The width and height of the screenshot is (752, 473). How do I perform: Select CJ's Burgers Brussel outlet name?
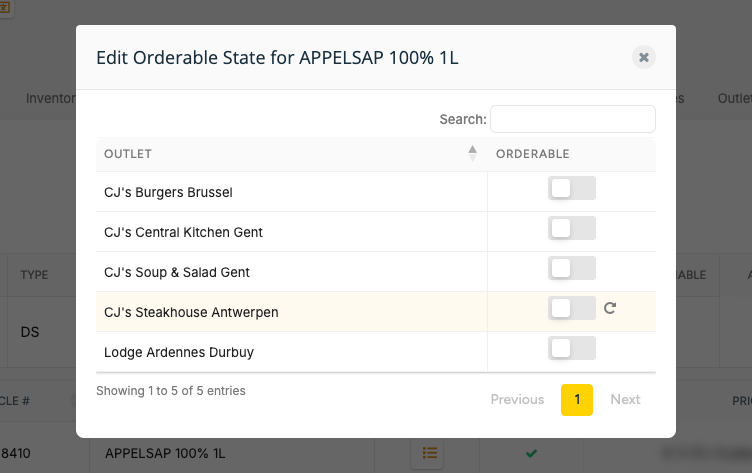[168, 192]
